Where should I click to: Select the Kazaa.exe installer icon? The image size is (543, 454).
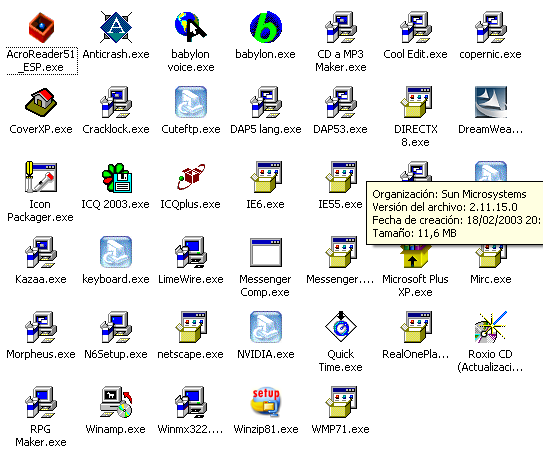tap(41, 252)
